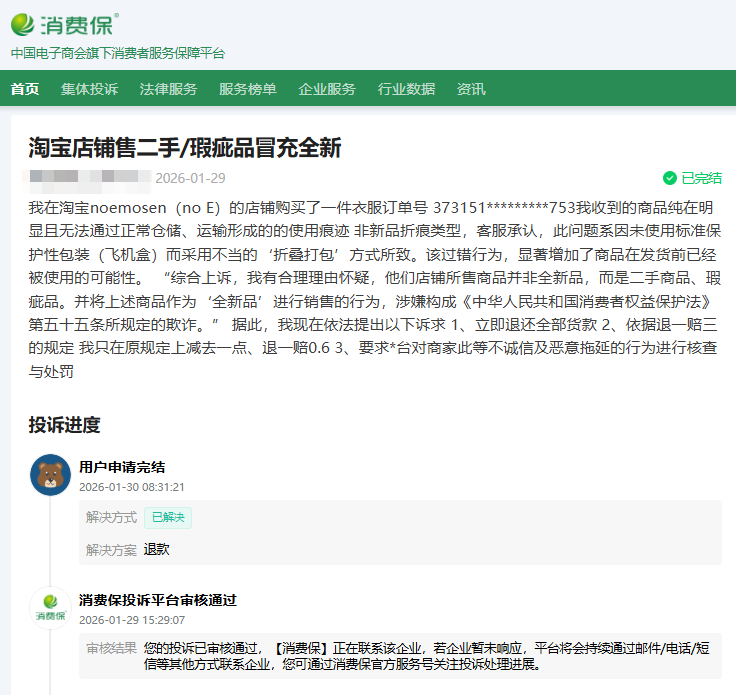Click the 用户申请完结 progress heading
This screenshot has height=695, width=736.
122,467
